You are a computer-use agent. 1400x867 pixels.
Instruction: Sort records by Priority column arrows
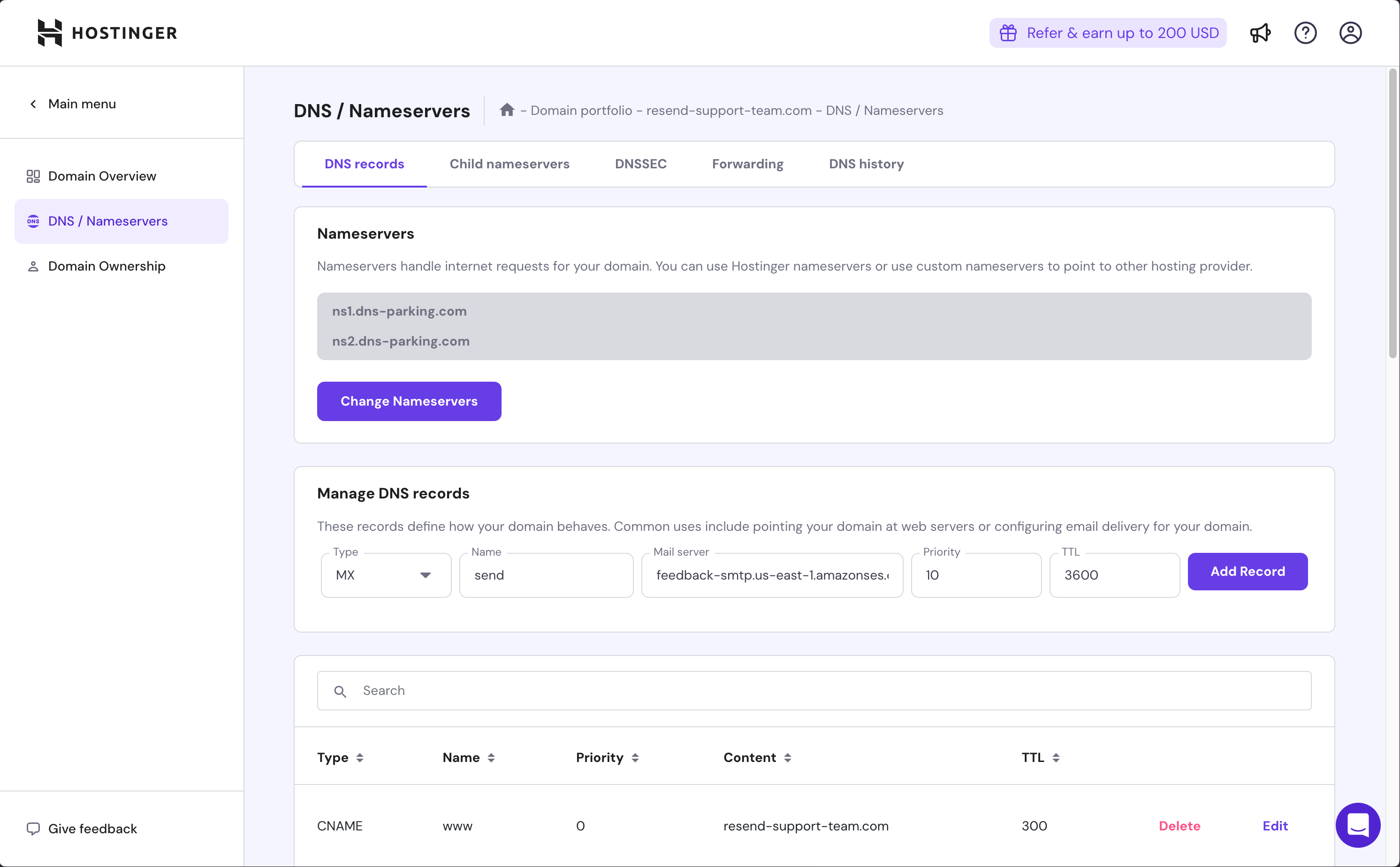tap(635, 757)
